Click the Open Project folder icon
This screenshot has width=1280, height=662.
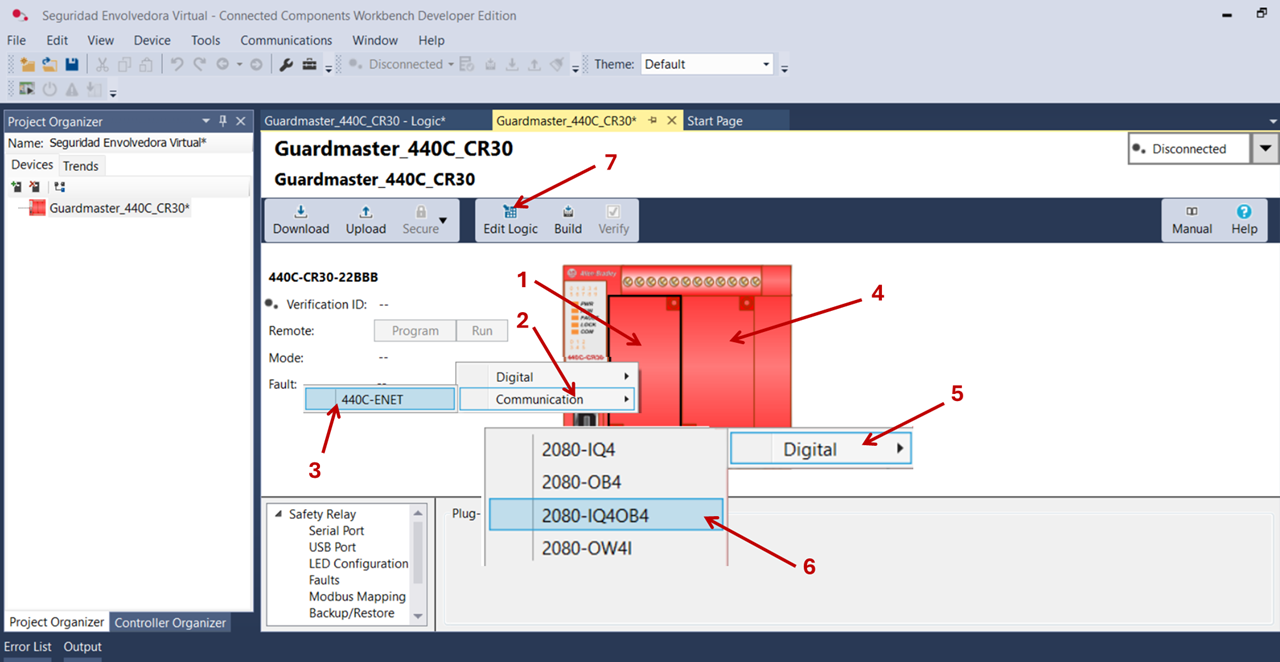coord(49,64)
